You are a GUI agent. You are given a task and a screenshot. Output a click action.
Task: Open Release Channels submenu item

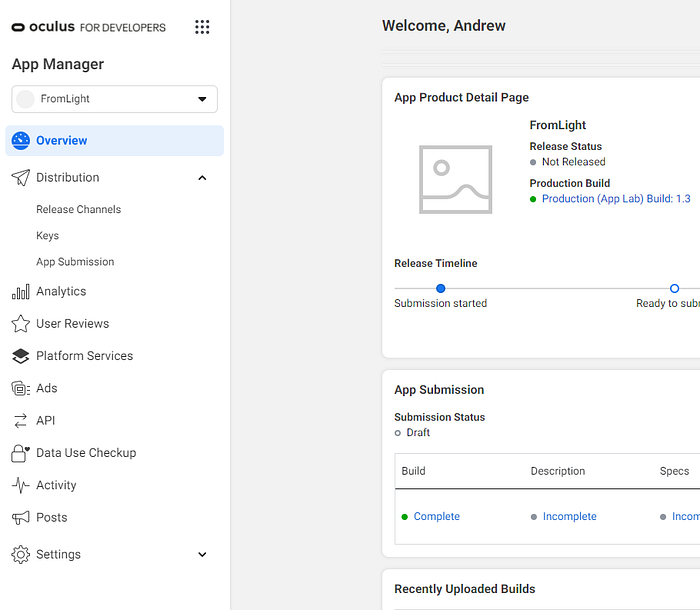78,210
